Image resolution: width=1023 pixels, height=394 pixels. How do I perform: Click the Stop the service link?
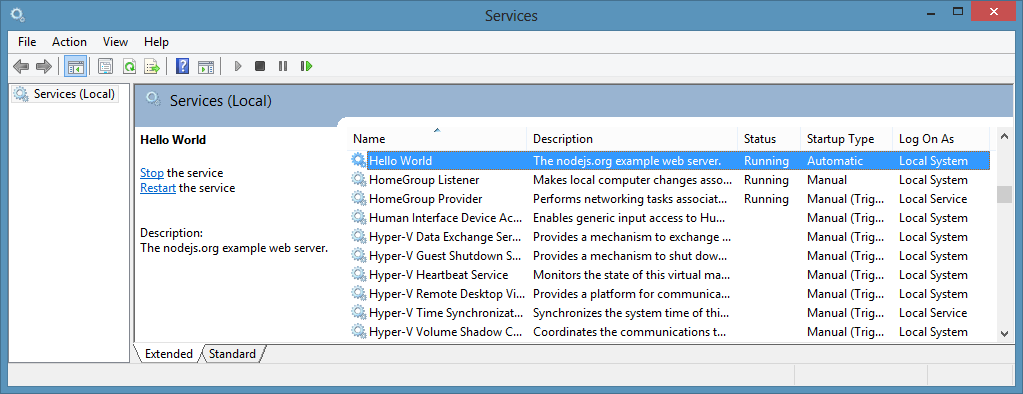(152, 173)
